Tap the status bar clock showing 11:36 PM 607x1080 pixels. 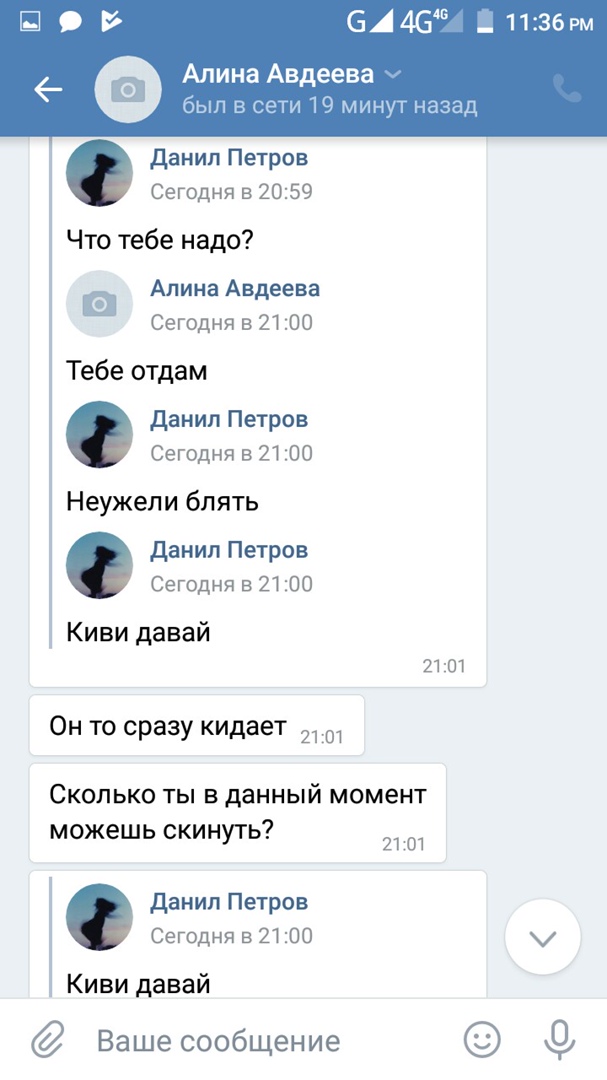point(548,23)
